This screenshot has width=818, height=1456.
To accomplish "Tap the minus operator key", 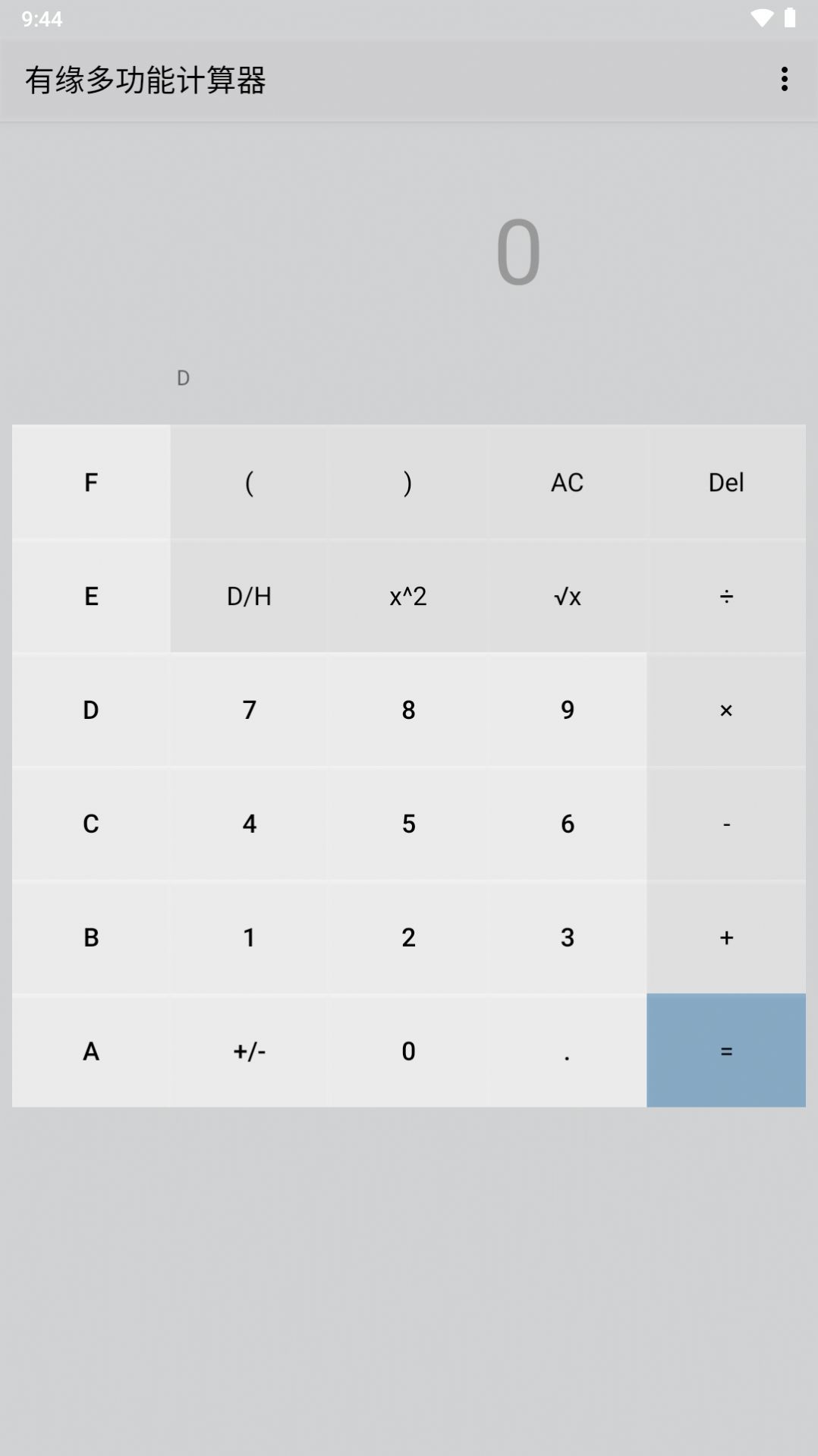I will (726, 824).
